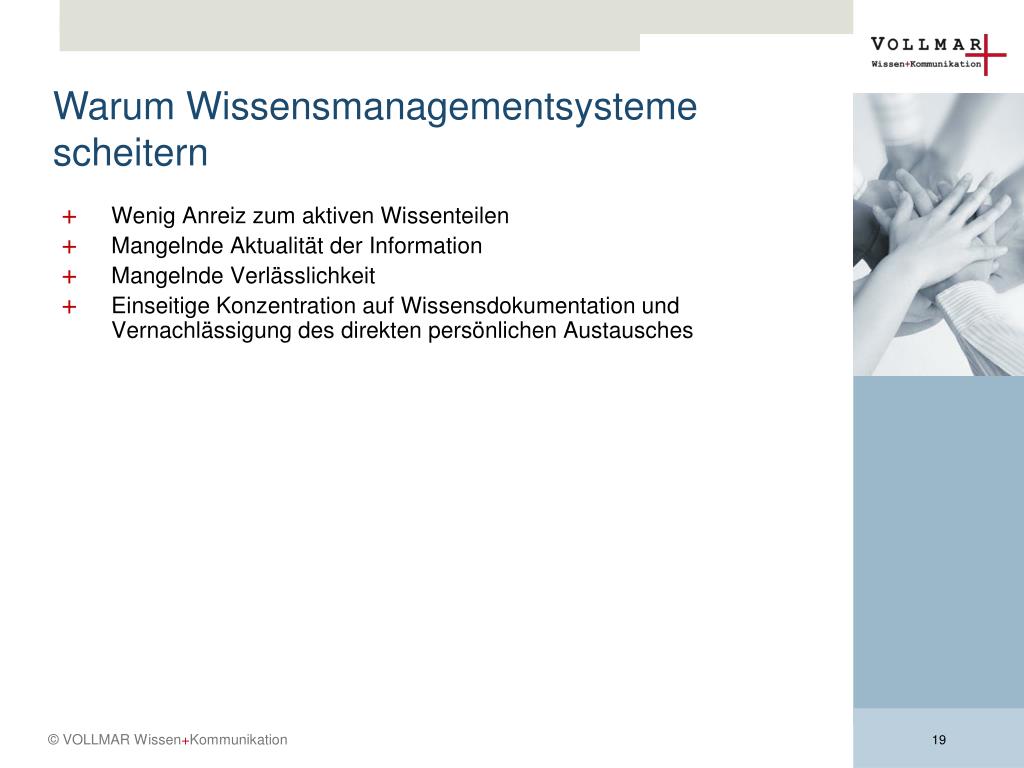Click the VOLLMAR Wissen+Kommunikation logo

938,55
